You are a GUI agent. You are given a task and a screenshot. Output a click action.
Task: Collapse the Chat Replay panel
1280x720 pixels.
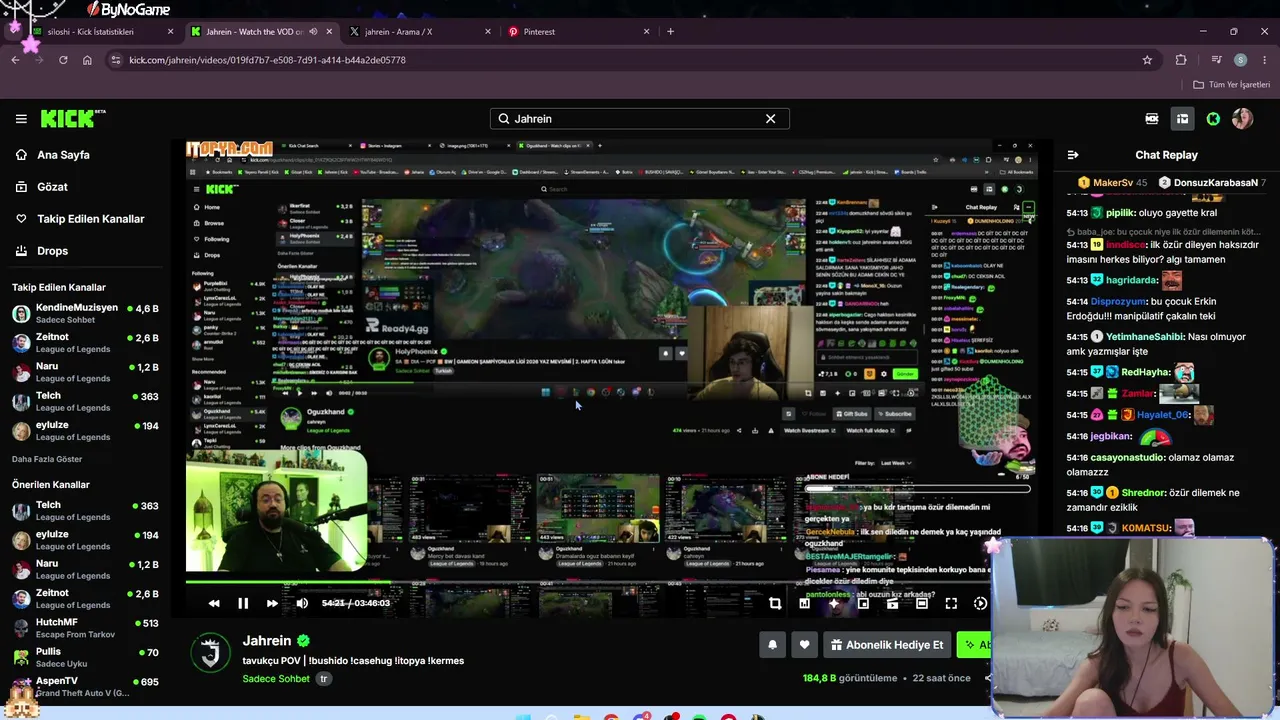click(1073, 155)
